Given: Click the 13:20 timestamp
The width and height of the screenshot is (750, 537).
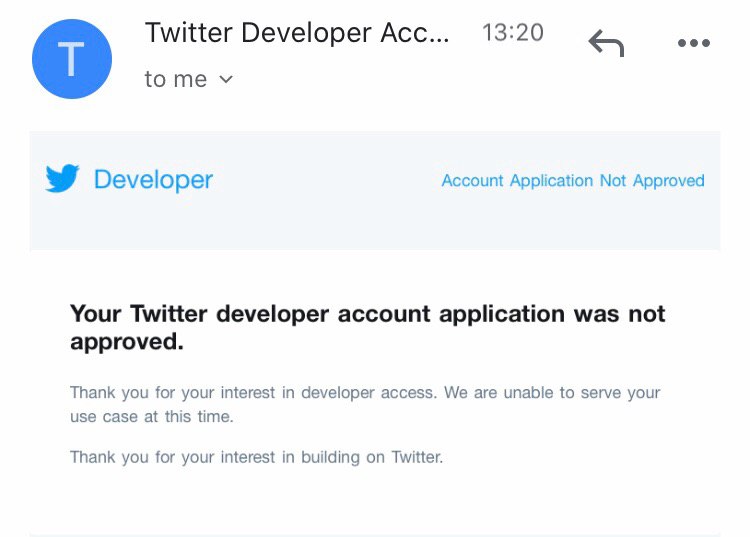Looking at the screenshot, I should tap(512, 33).
